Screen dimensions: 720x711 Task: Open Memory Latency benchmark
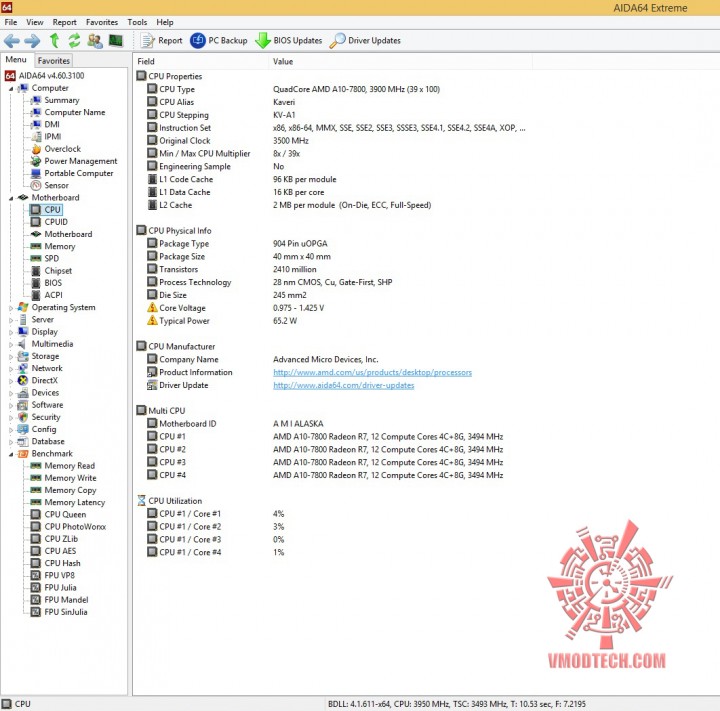(74, 502)
